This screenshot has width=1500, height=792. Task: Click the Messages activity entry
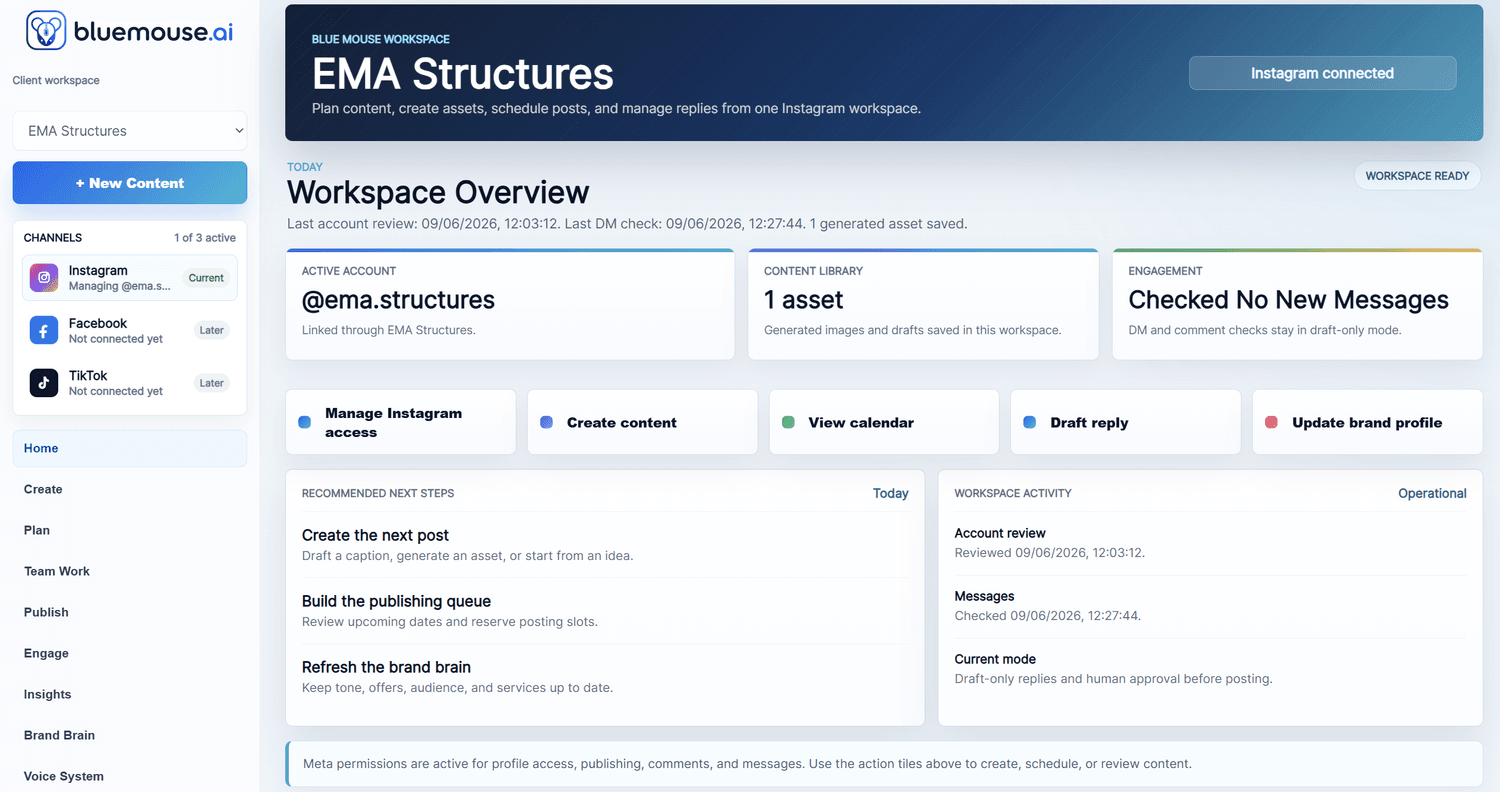[1210, 606]
